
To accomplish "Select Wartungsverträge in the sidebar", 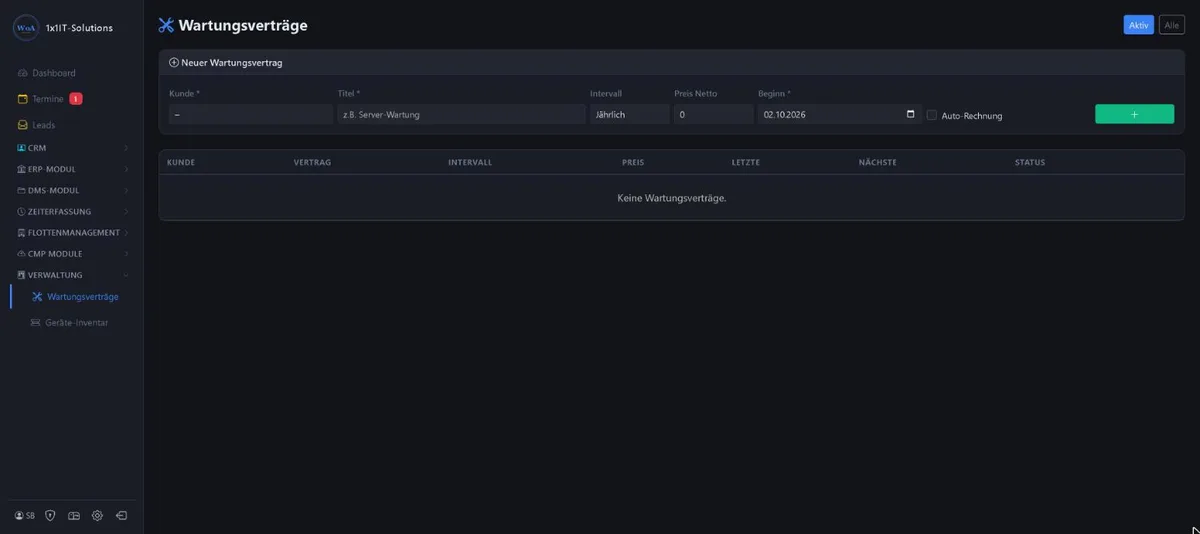I will point(75,297).
